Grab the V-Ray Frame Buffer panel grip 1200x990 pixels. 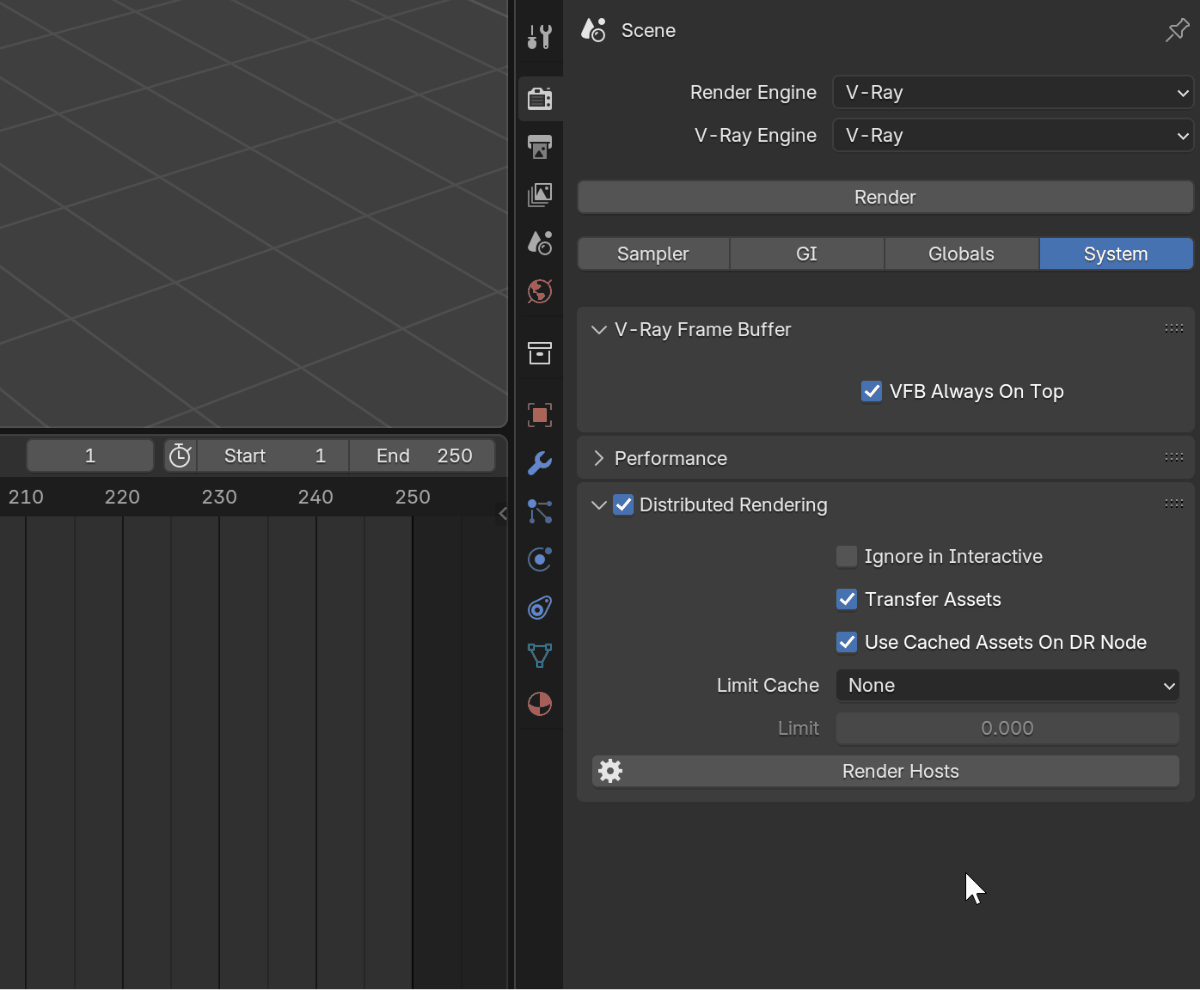(x=1174, y=329)
